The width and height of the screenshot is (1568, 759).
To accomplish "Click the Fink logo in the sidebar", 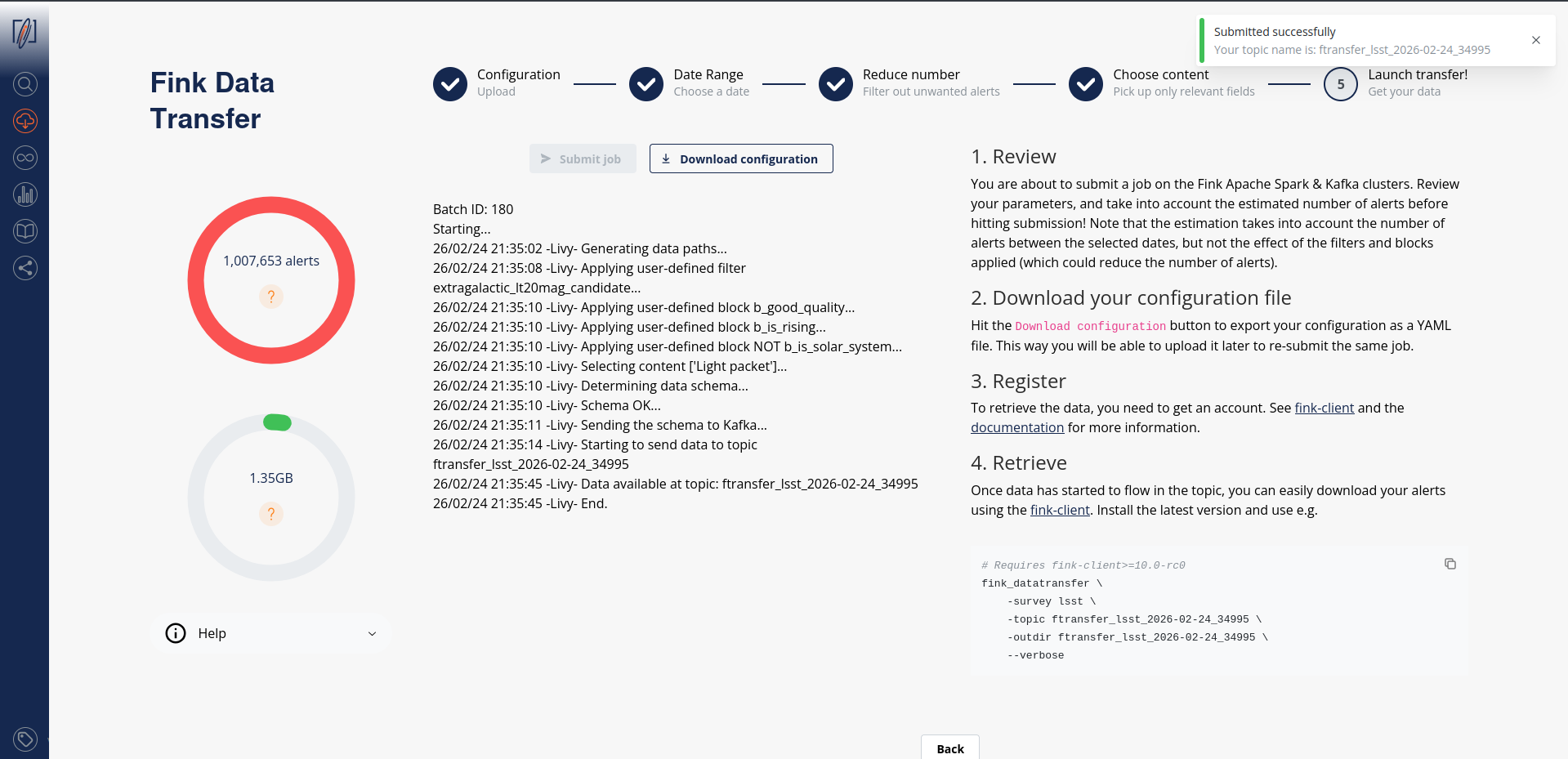I will [25, 33].
